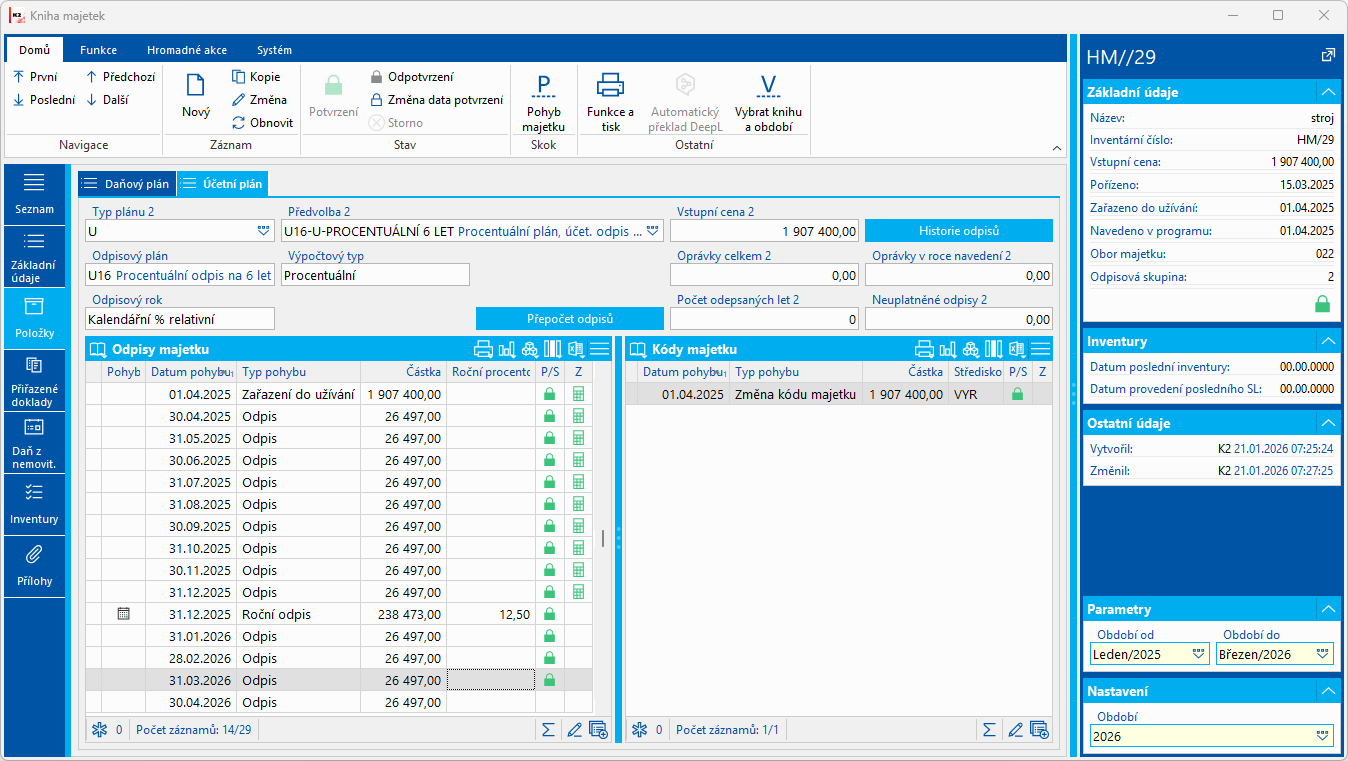Collapse the Základní údaje panel
Viewport: 1348px width, 761px height.
click(1328, 92)
